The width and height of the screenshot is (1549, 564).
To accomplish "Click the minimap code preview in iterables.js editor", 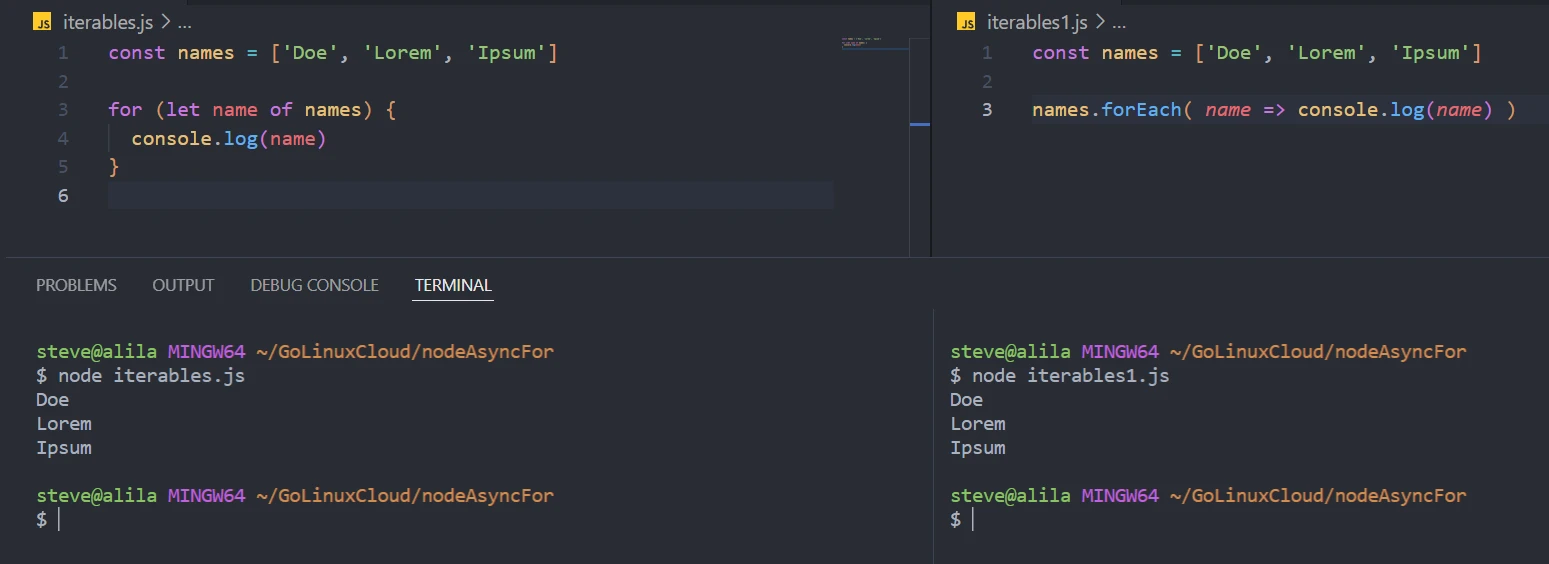I will tap(860, 43).
